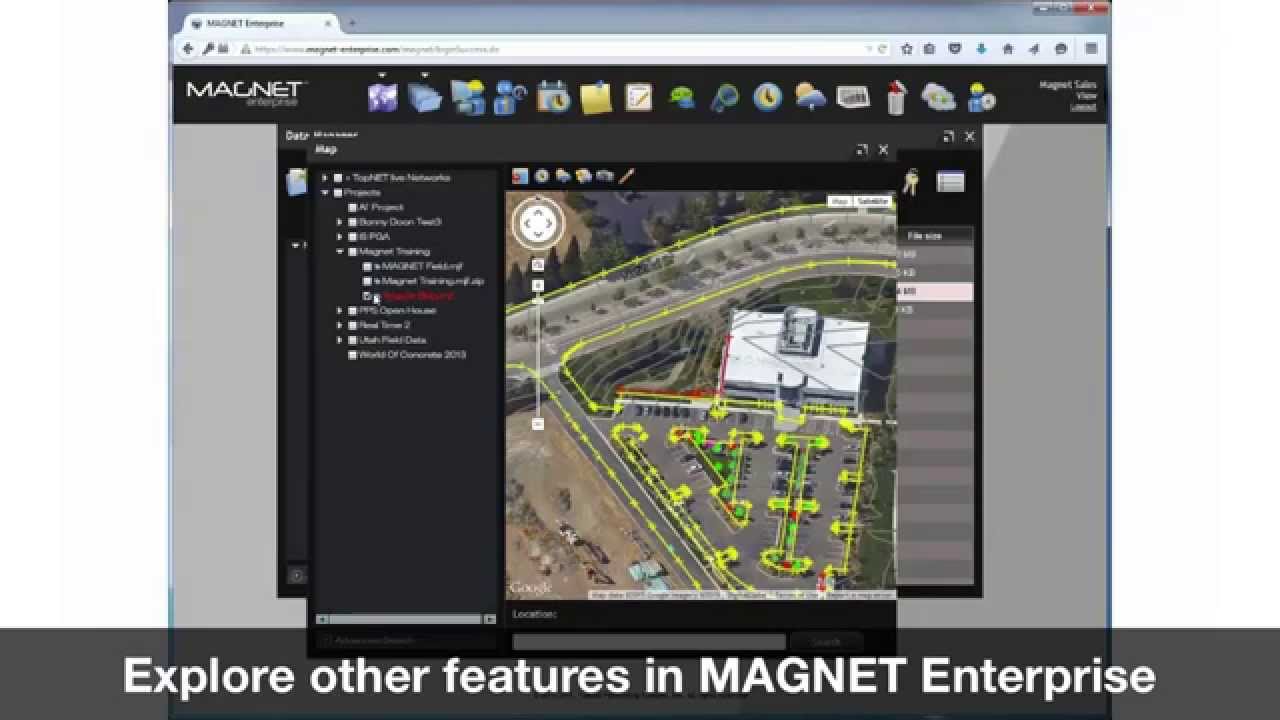Screen dimensions: 1280x720
Task: Open dropdown arrow above the world map icon
Action: (382, 75)
